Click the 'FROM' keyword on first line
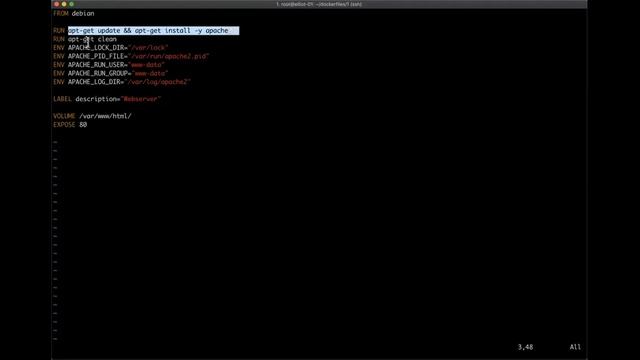 click(x=60, y=13)
